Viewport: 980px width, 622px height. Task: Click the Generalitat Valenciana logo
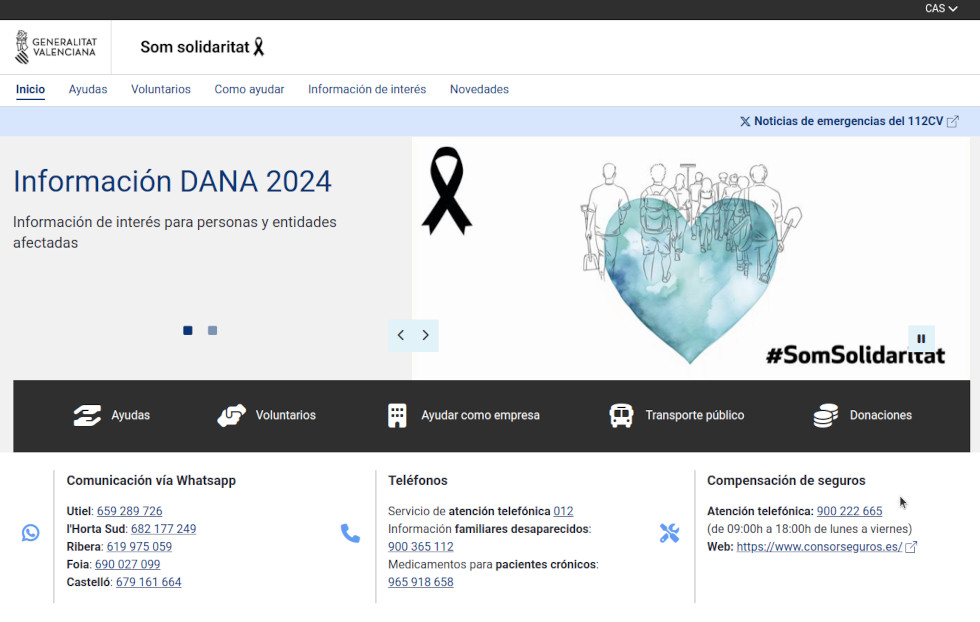(56, 47)
